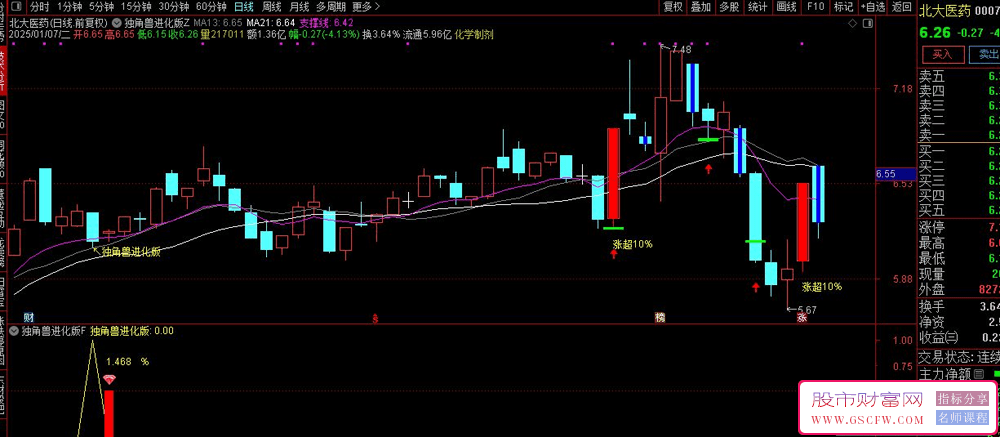The width and height of the screenshot is (1000, 437).
Task: Open F10 company info
Action: (815, 7)
